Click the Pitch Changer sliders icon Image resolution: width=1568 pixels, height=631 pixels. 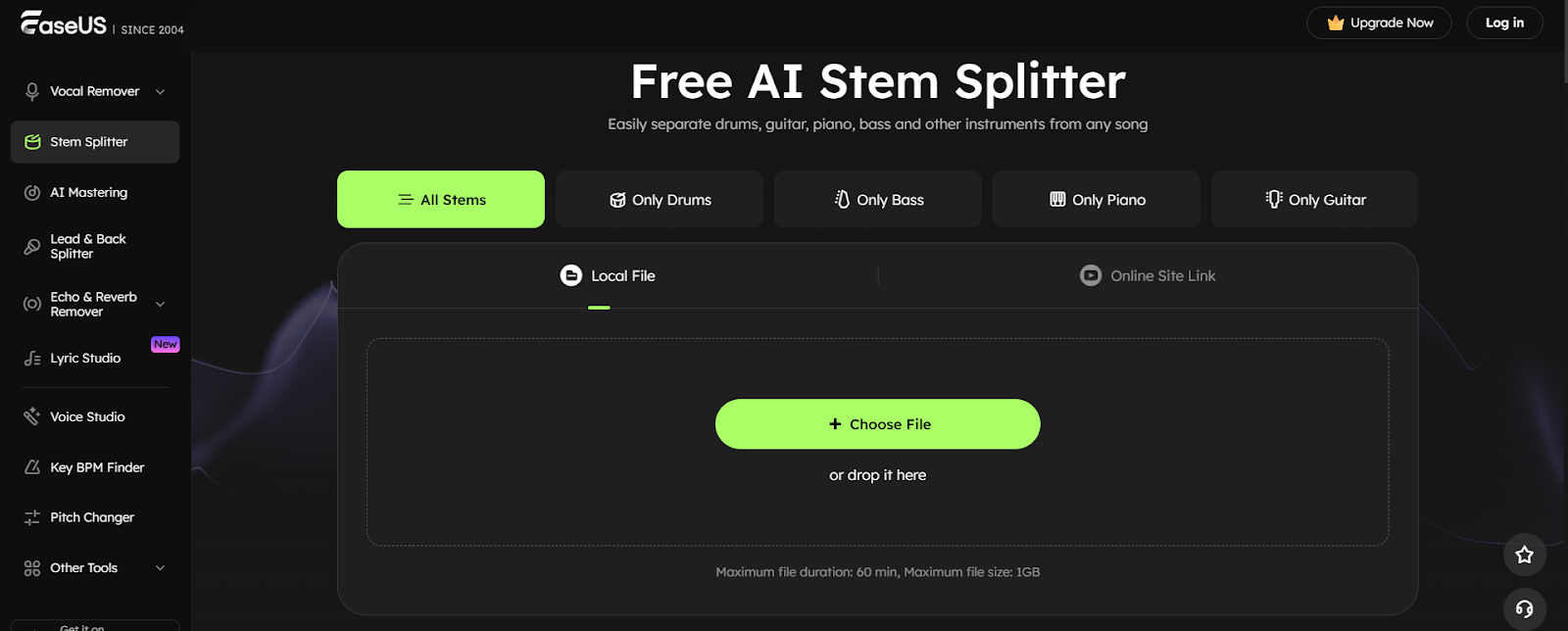point(32,517)
